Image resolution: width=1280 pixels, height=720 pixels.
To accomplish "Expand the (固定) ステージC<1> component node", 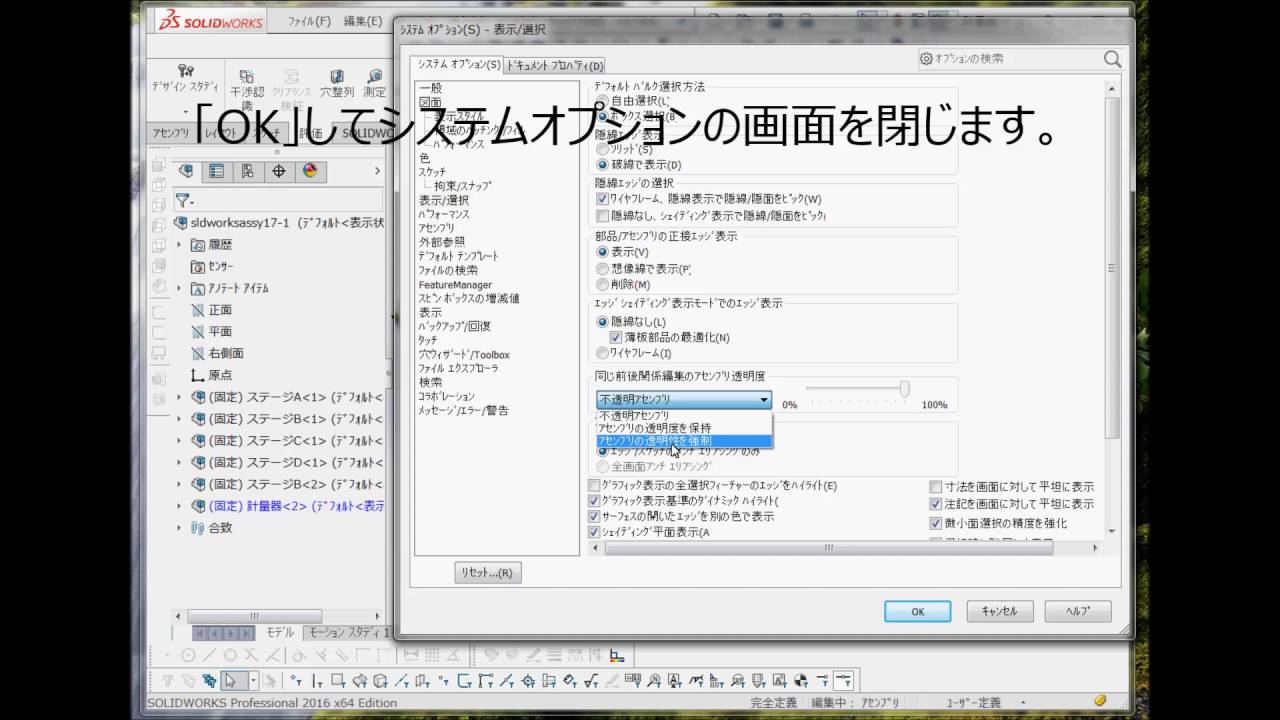I will point(180,440).
